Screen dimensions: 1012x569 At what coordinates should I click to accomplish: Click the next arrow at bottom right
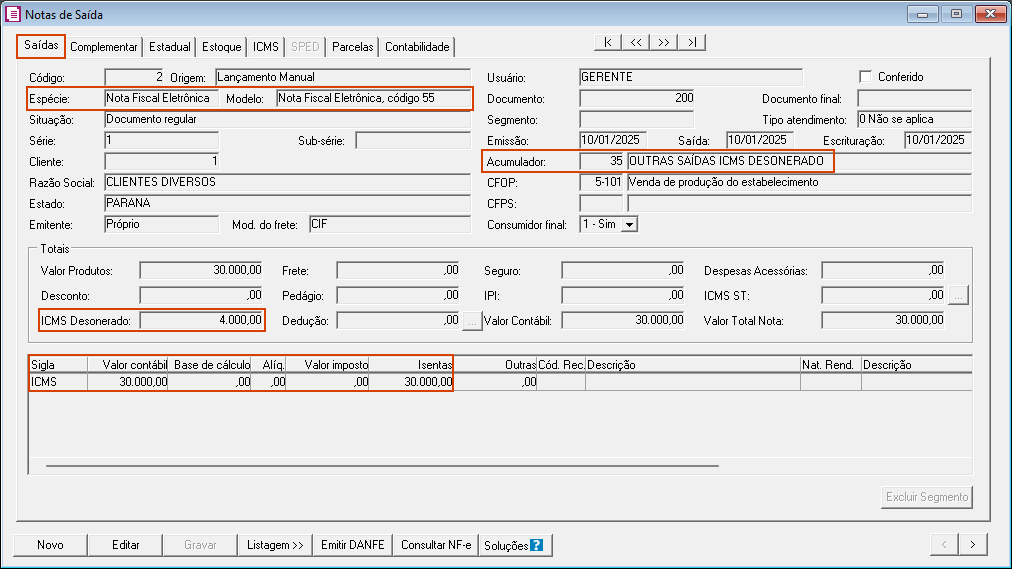coord(973,544)
